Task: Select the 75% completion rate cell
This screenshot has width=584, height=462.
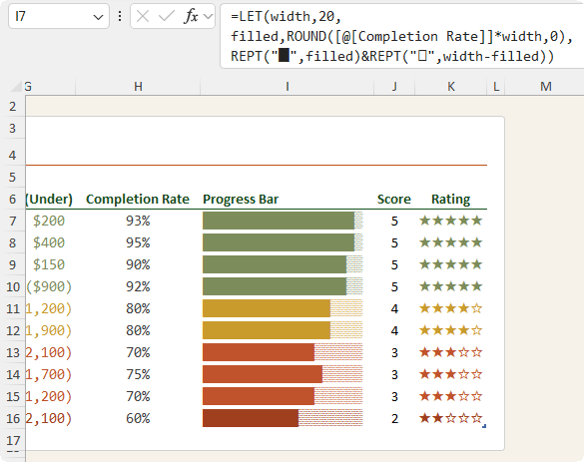Action: click(x=138, y=374)
